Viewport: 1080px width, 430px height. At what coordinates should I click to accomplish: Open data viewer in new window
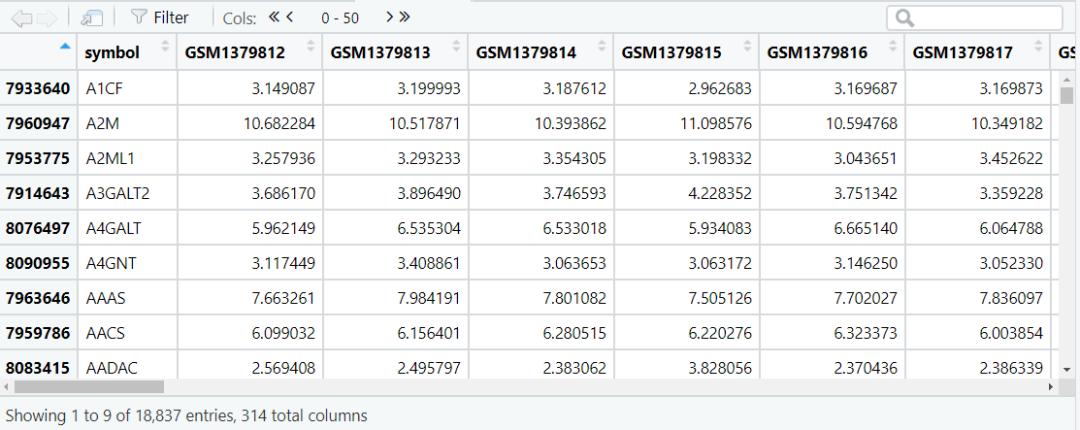click(91, 19)
